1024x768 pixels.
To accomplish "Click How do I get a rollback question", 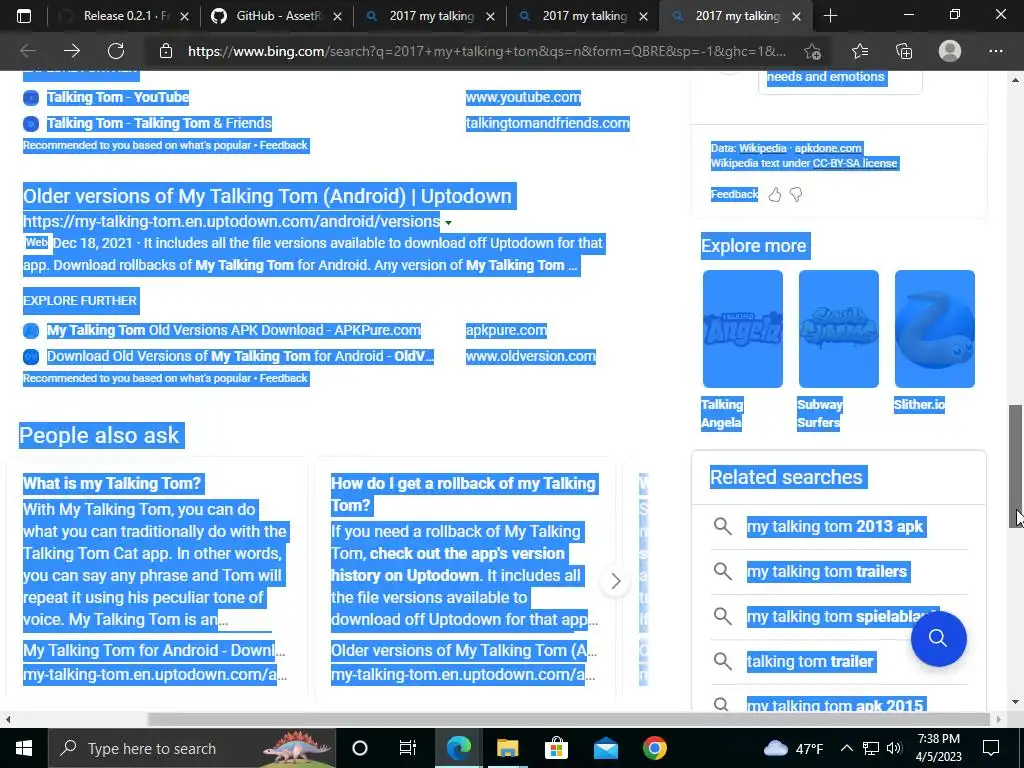I will tap(463, 494).
